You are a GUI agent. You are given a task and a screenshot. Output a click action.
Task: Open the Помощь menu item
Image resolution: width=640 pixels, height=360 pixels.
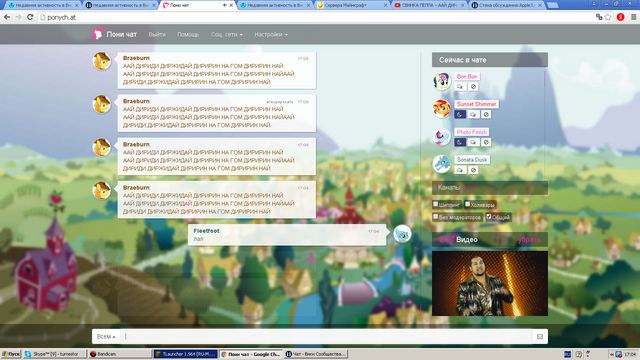pyautogui.click(x=188, y=34)
